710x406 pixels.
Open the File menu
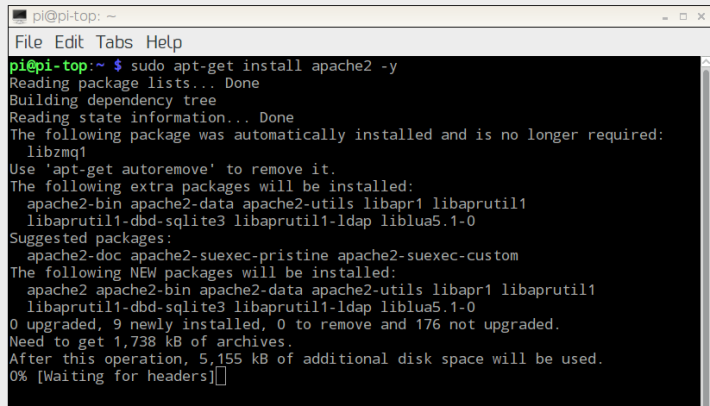[x=29, y=43]
